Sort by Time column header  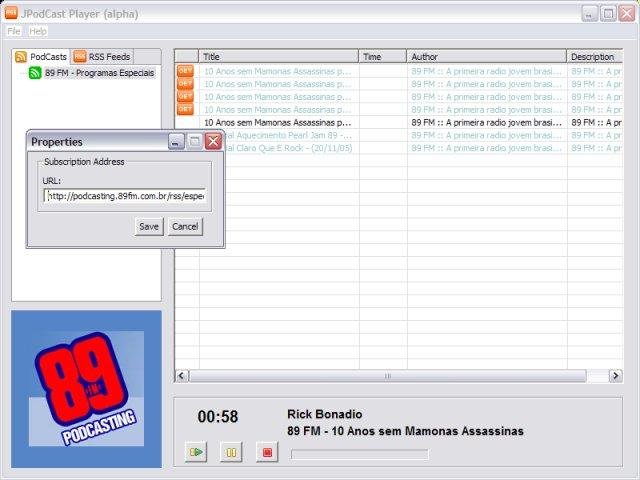click(382, 57)
